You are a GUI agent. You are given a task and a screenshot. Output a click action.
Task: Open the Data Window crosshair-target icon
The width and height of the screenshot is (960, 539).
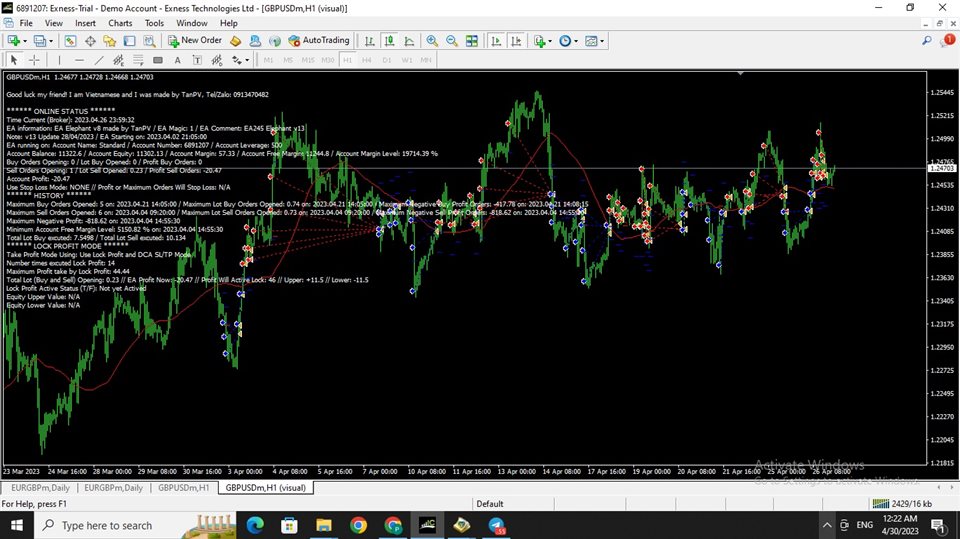click(90, 41)
